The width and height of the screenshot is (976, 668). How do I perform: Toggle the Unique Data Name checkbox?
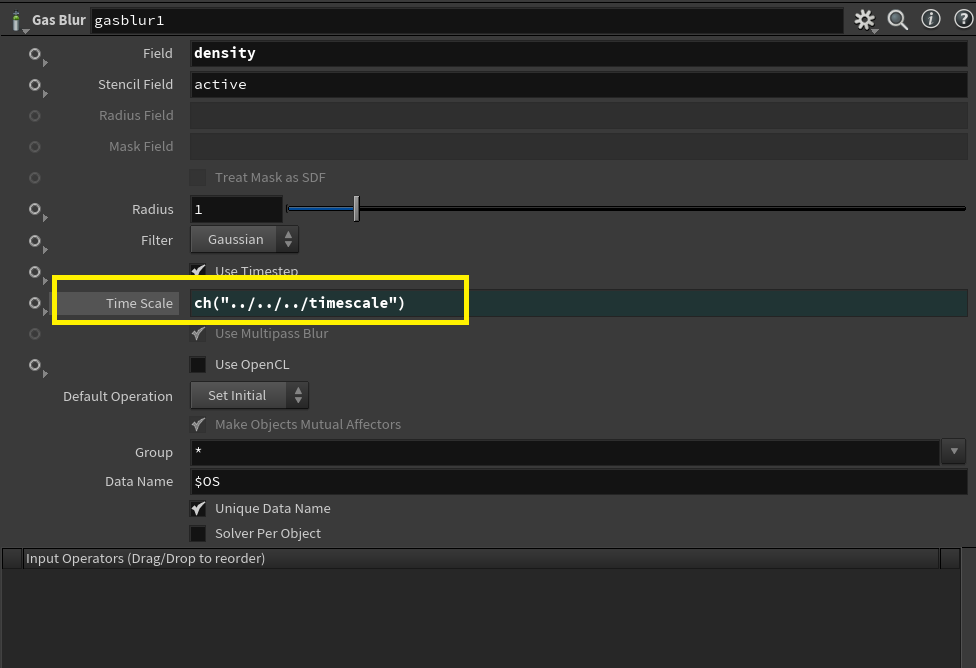pyautogui.click(x=198, y=509)
